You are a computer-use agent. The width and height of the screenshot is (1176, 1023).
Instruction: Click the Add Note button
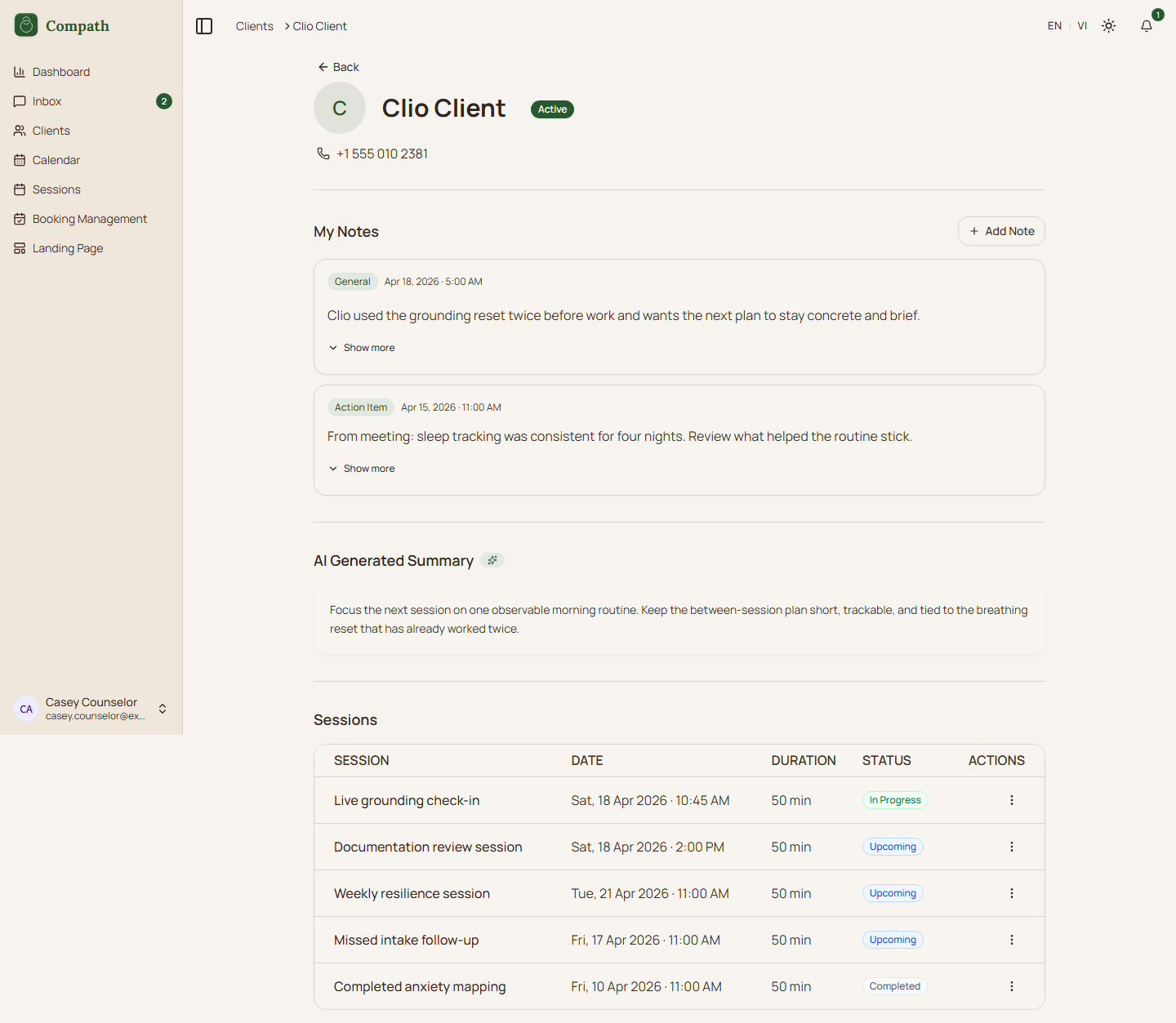pos(1001,231)
